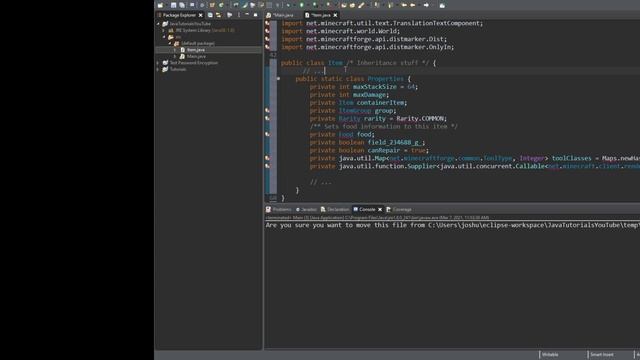Click error marker beside the Dist import
Image resolution: width=640 pixels, height=360 pixels.
267,39
